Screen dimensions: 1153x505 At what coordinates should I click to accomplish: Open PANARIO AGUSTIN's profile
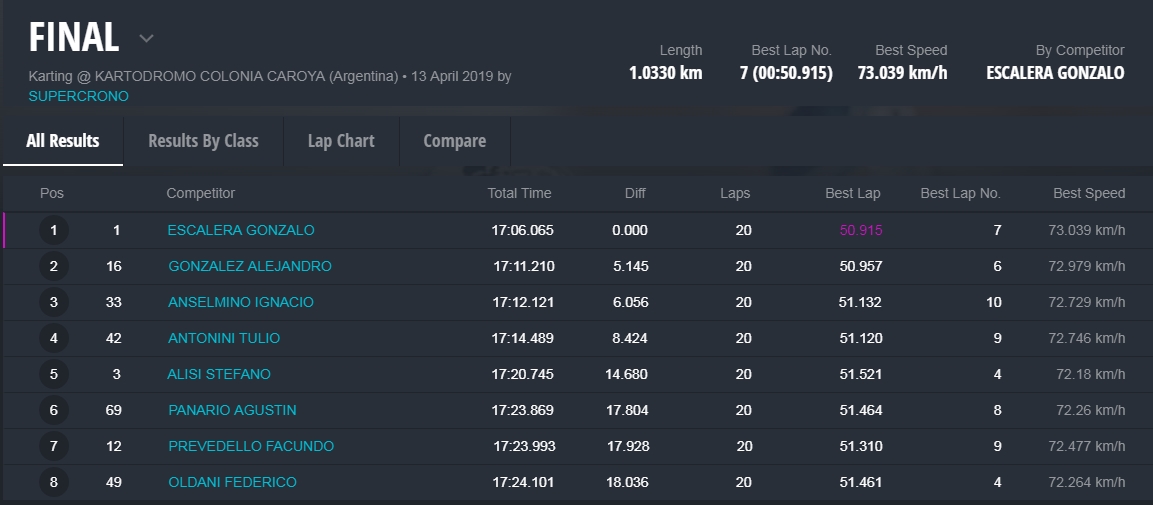pyautogui.click(x=231, y=410)
